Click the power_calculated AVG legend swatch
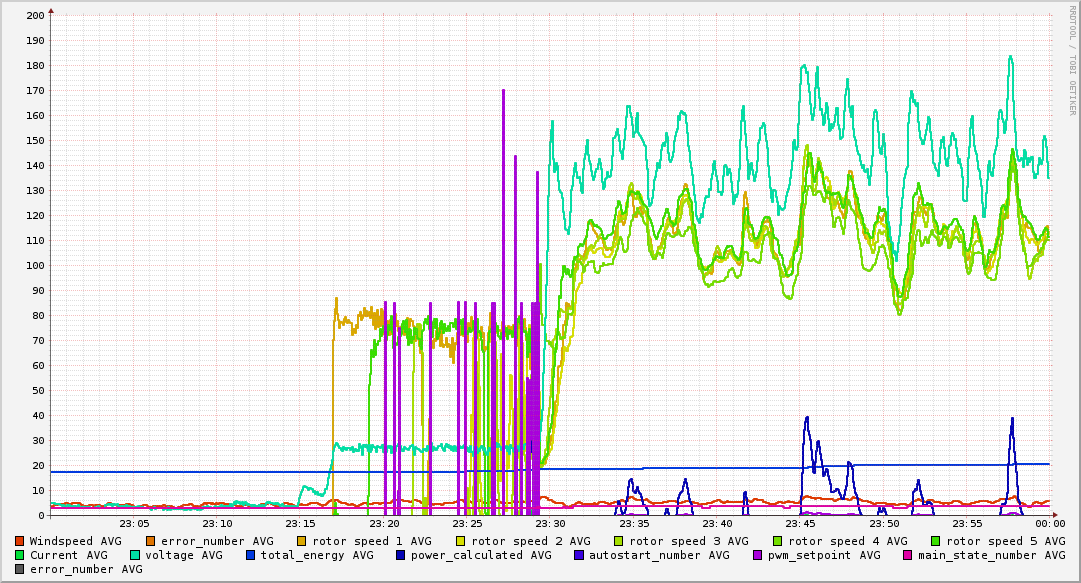The width and height of the screenshot is (1081, 583). (401, 555)
